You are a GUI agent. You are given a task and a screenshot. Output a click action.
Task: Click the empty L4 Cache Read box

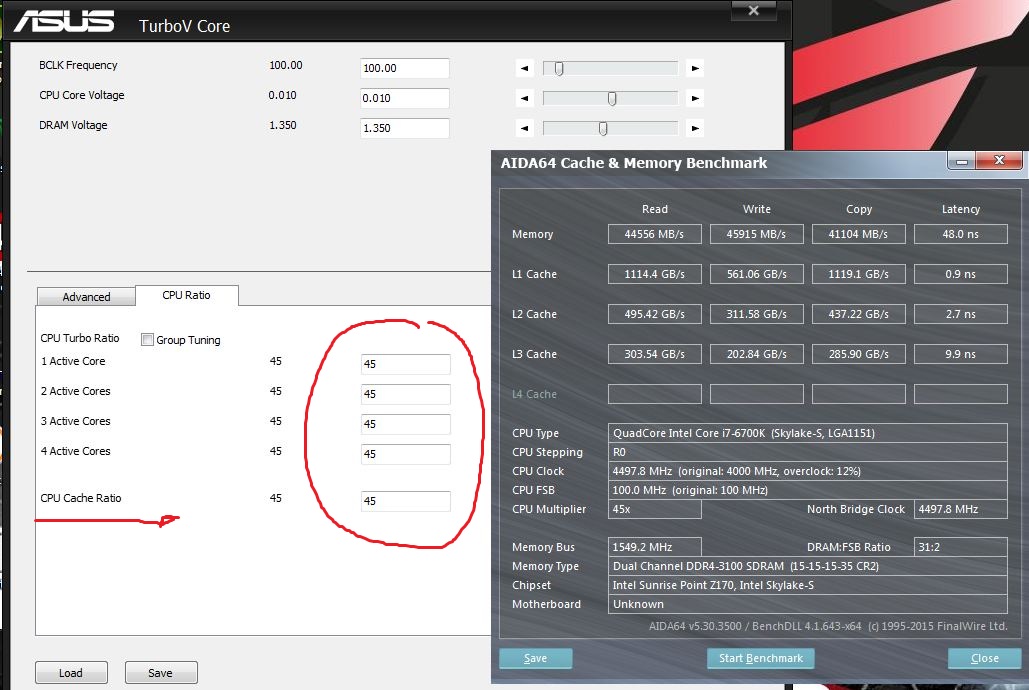654,395
